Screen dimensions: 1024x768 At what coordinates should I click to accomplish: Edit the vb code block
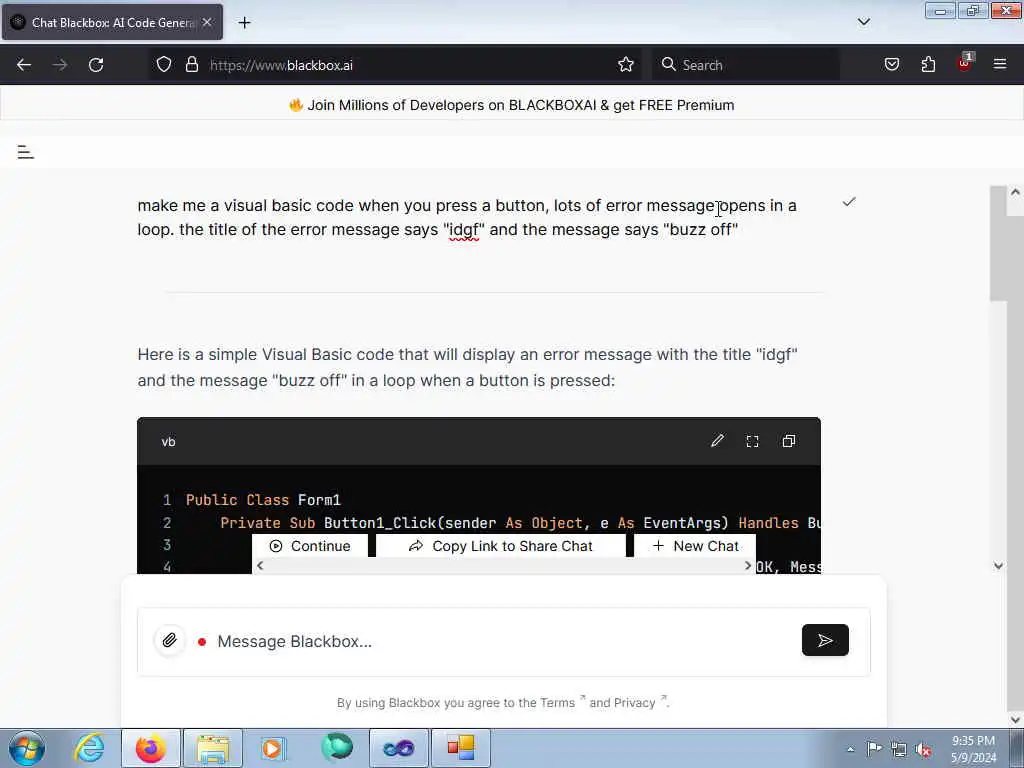717,441
